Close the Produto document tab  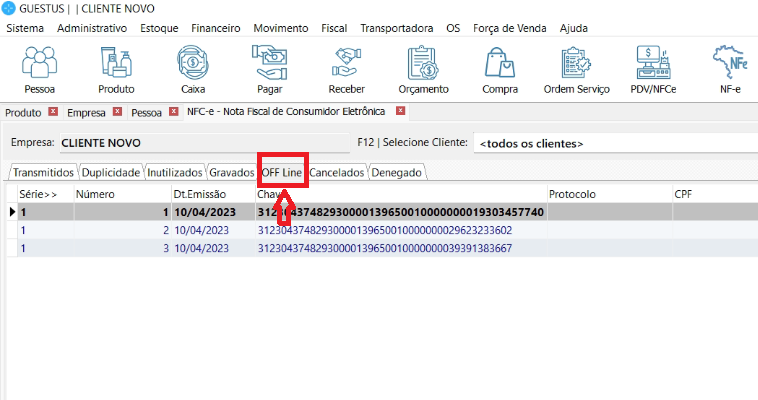(53, 112)
